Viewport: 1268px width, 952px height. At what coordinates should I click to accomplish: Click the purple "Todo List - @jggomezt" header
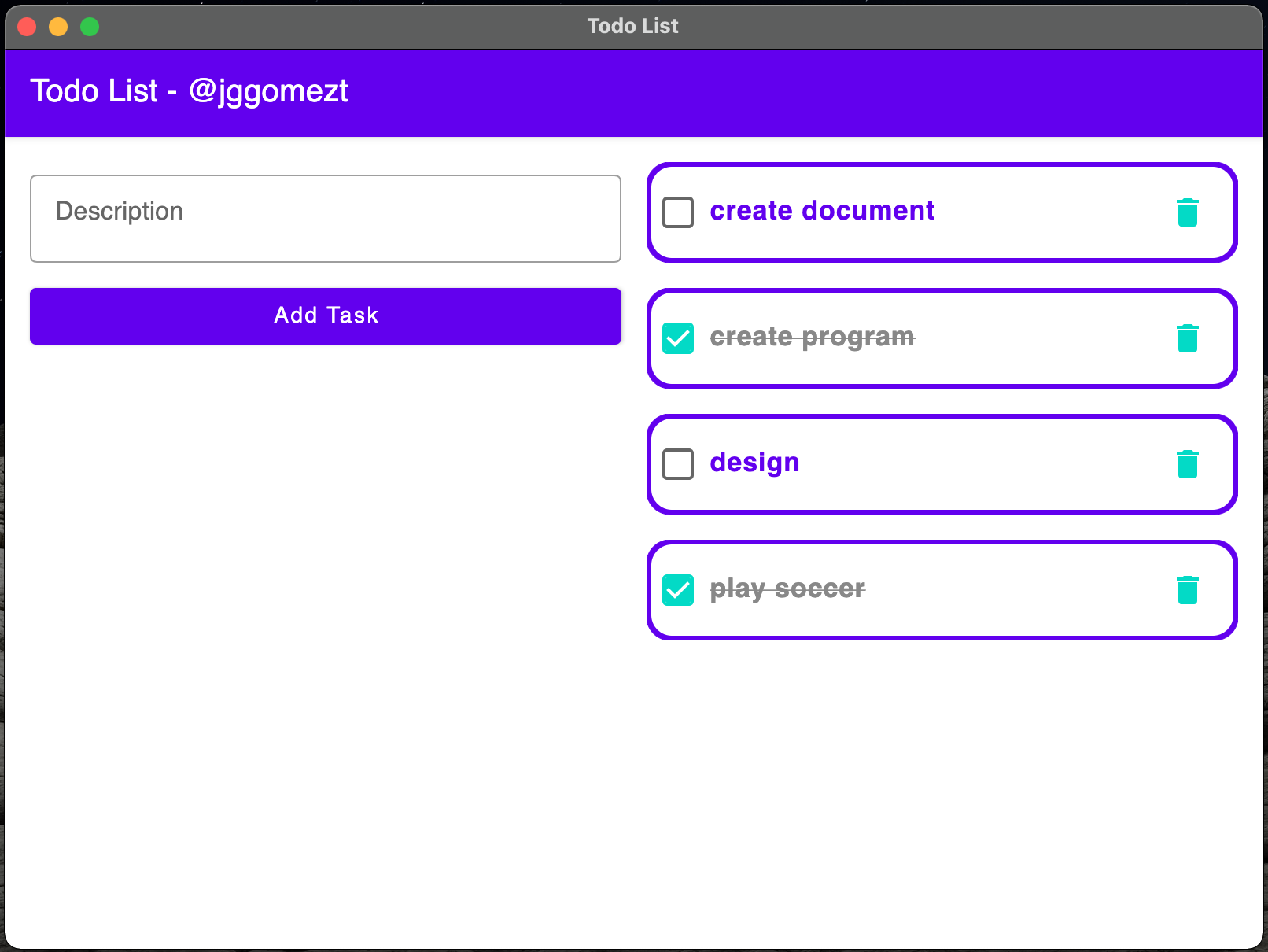(189, 91)
